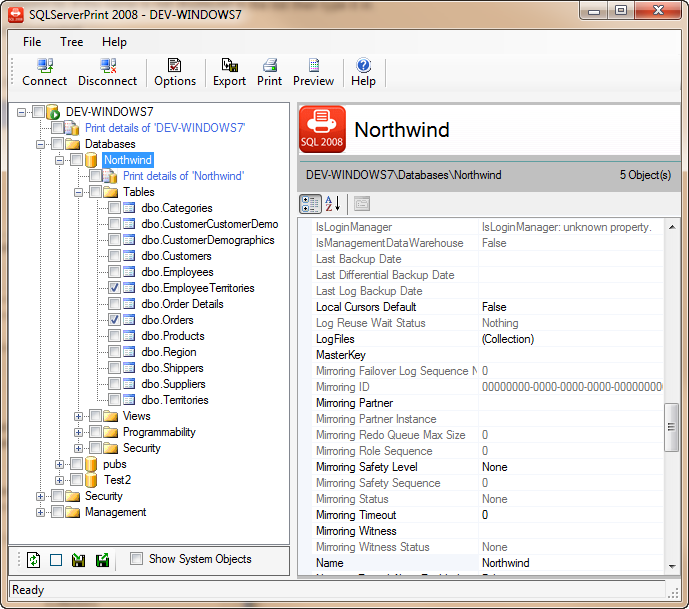The width and height of the screenshot is (689, 609).
Task: Open the Options toolbar icon
Action: point(174,65)
